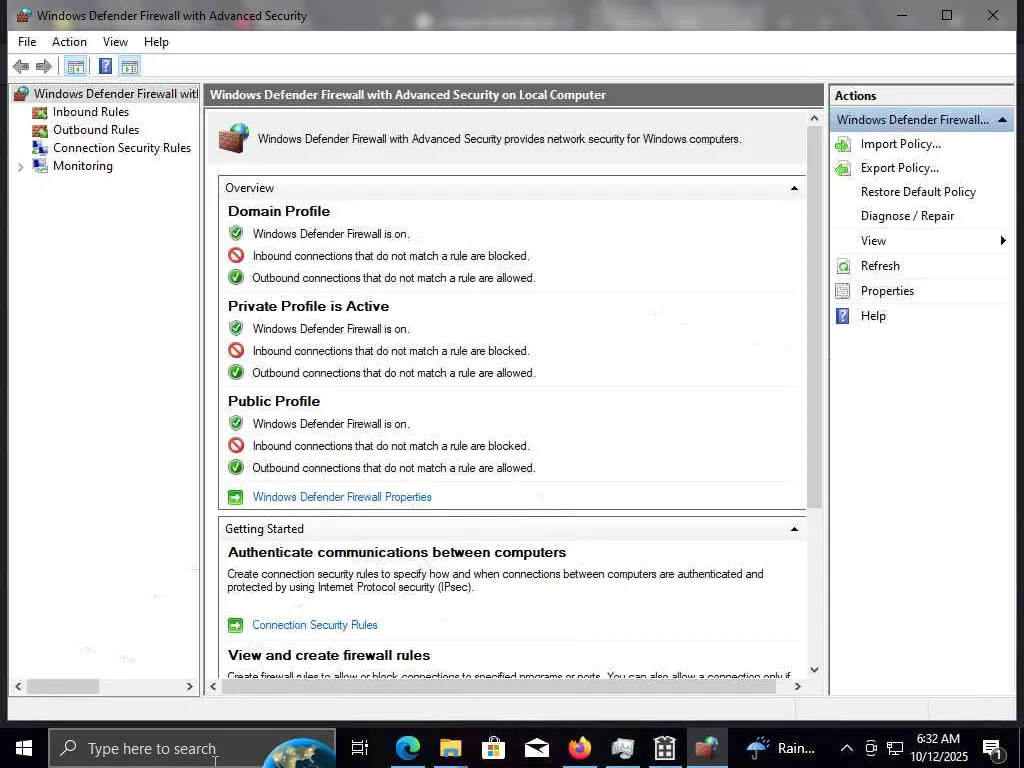Click the Domain Profile heading
The width and height of the screenshot is (1024, 768).
pyautogui.click(x=279, y=212)
